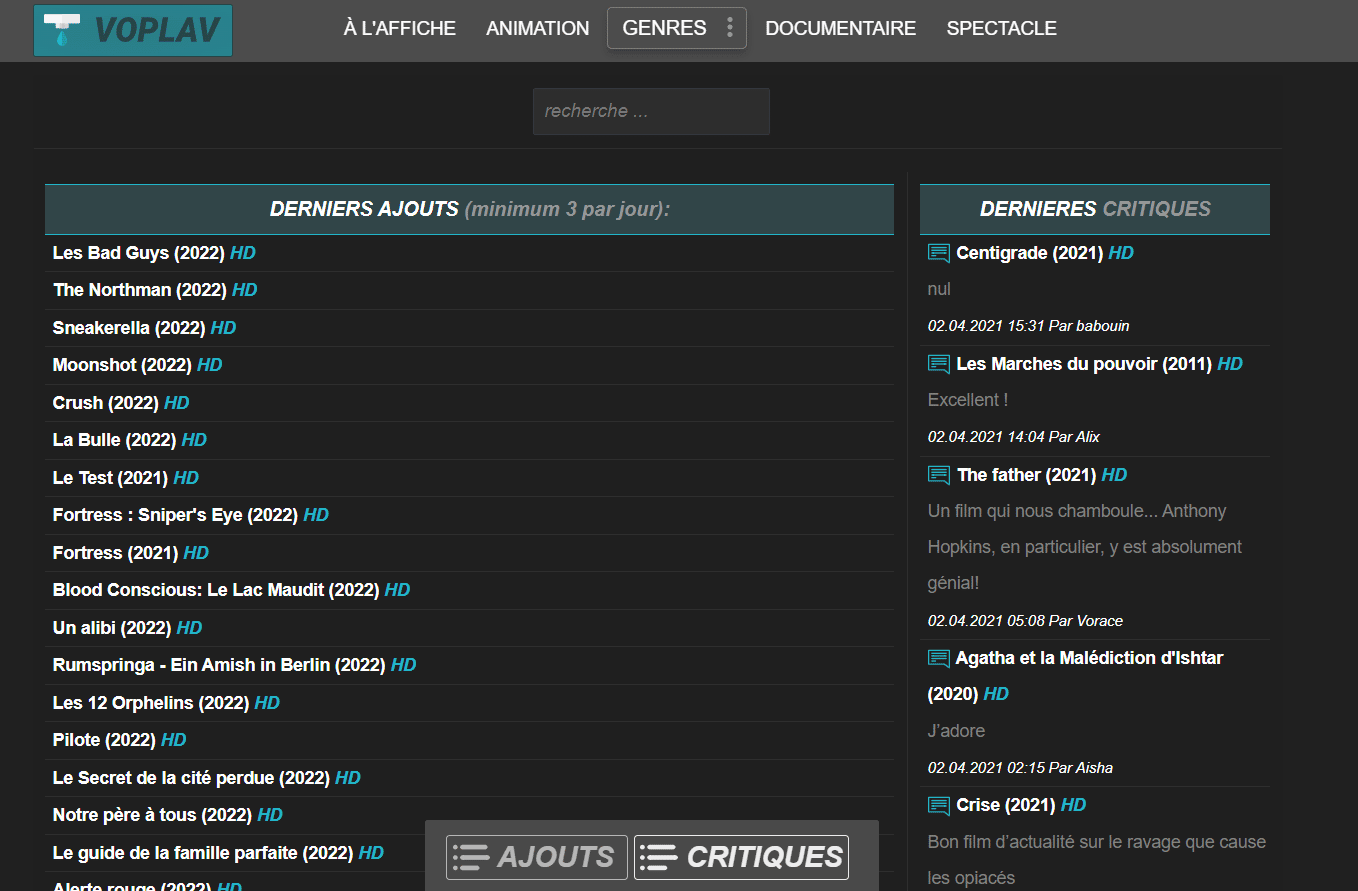Click the Voplav logo
The image size is (1358, 891).
133,30
